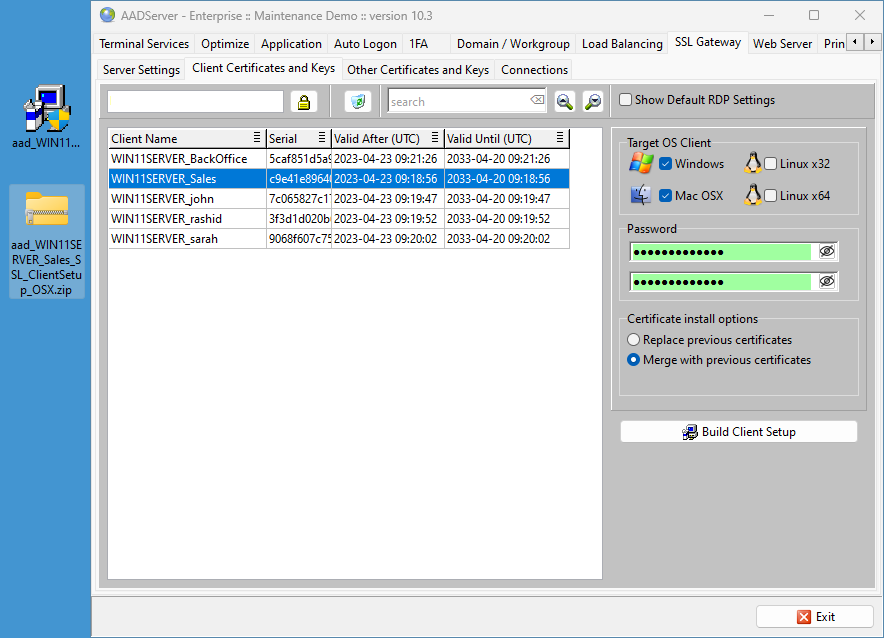The height and width of the screenshot is (638, 884).
Task: Reveal the first password with the eye icon
Action: point(826,252)
